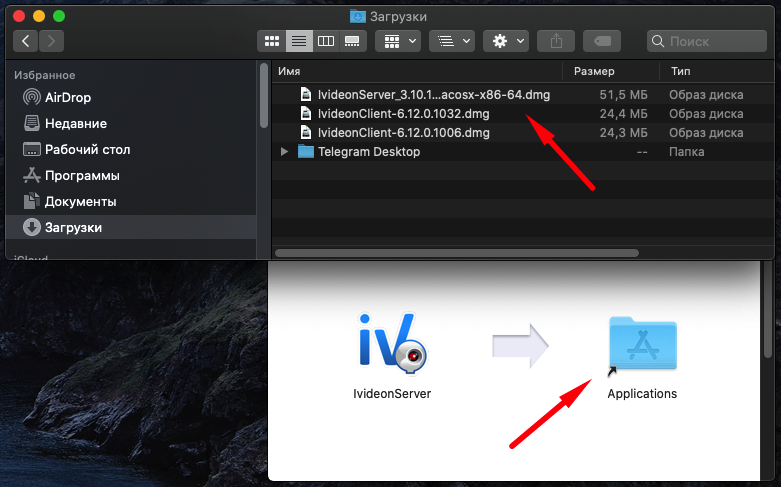This screenshot has width=781, height=487.
Task: Click the Загрузки folder icon in title bar
Action: point(357,16)
